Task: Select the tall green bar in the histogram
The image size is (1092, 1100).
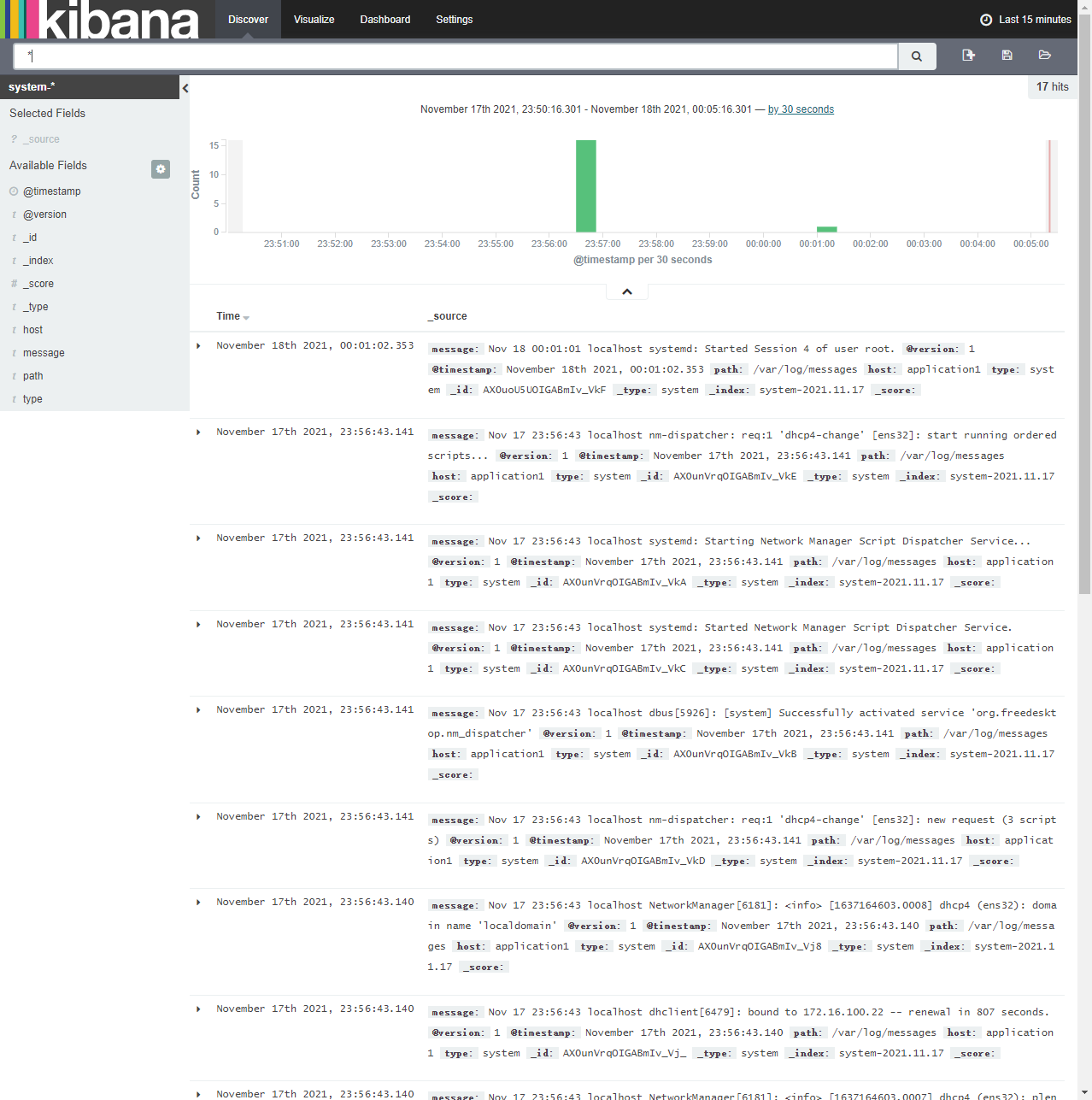Action: [585, 186]
